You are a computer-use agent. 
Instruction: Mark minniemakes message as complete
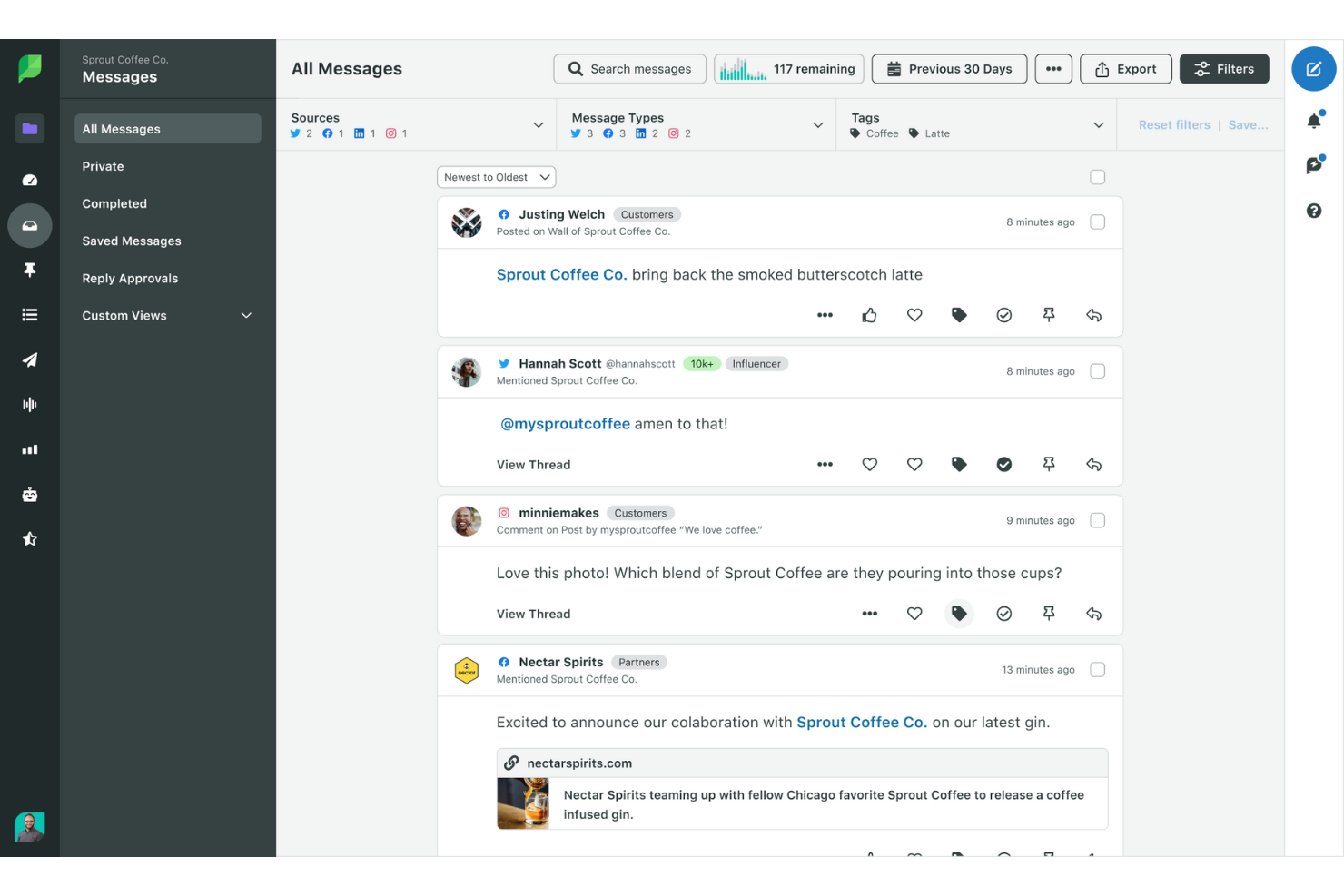click(x=1003, y=614)
